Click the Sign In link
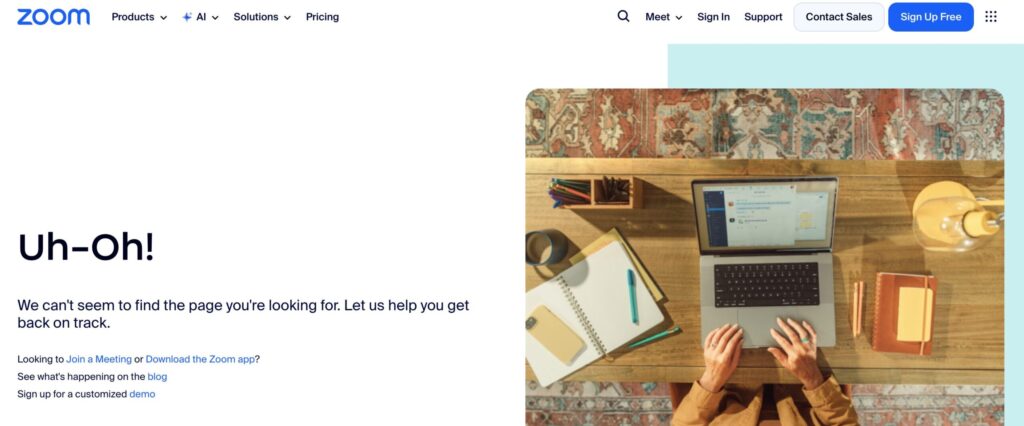Viewport: 1024px width, 426px height. point(713,17)
